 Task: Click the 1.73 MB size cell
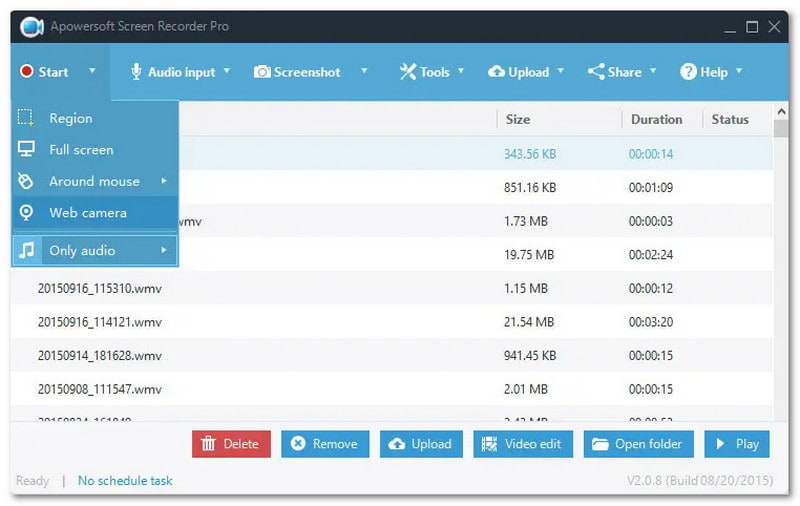pos(526,221)
